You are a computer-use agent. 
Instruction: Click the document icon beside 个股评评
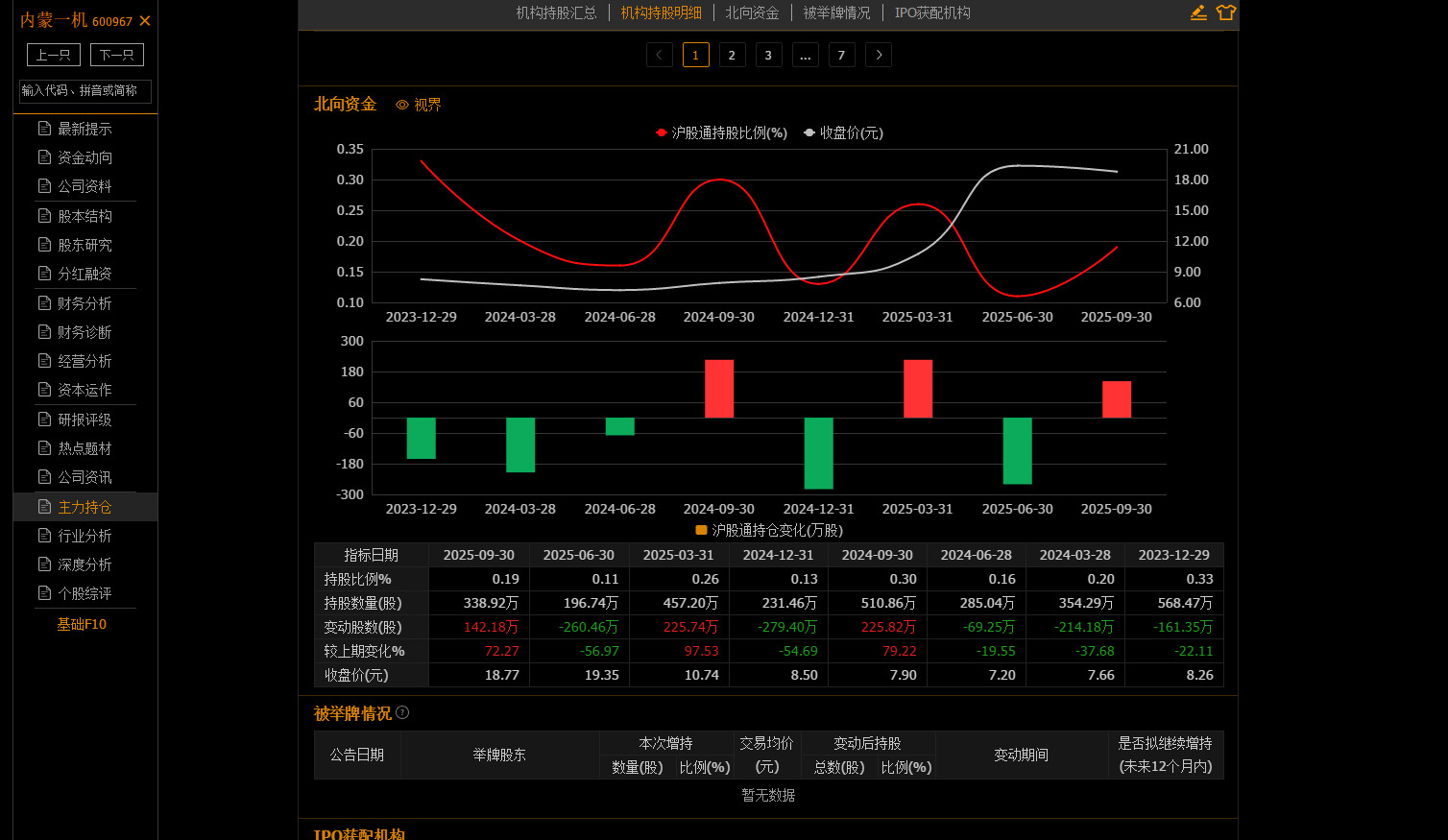44,592
